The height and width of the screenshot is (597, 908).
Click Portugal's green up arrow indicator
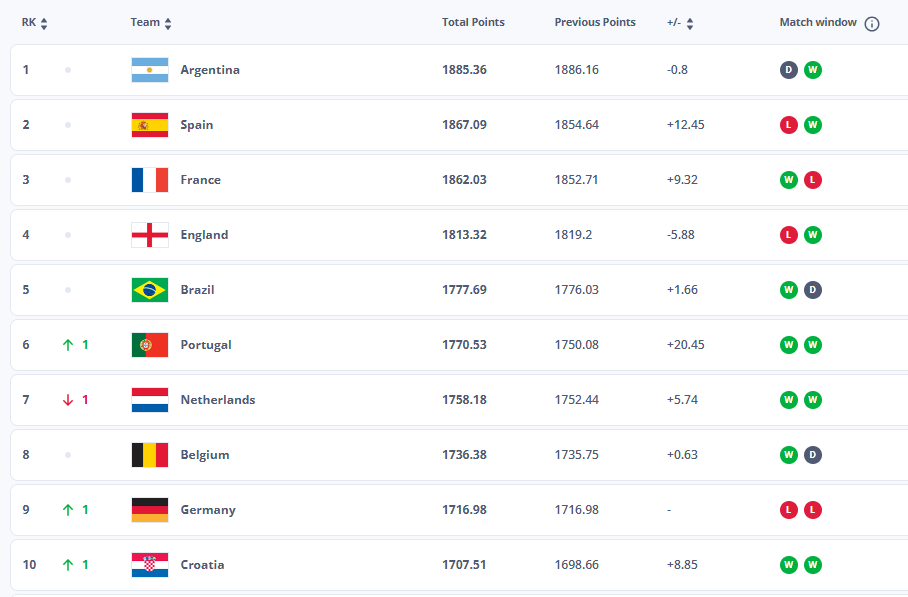click(68, 345)
